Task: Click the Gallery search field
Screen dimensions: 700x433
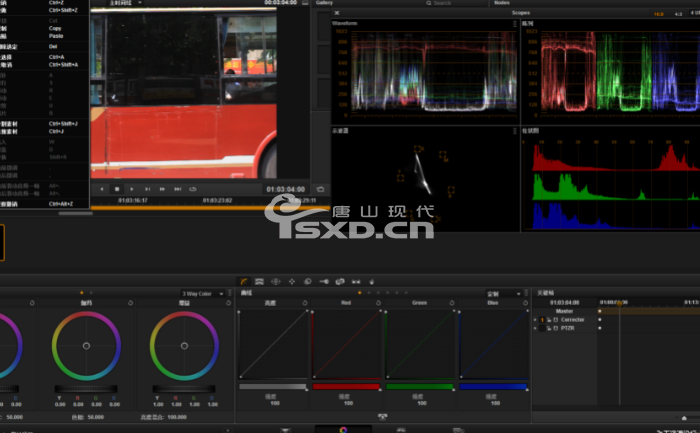Action: coord(454,3)
